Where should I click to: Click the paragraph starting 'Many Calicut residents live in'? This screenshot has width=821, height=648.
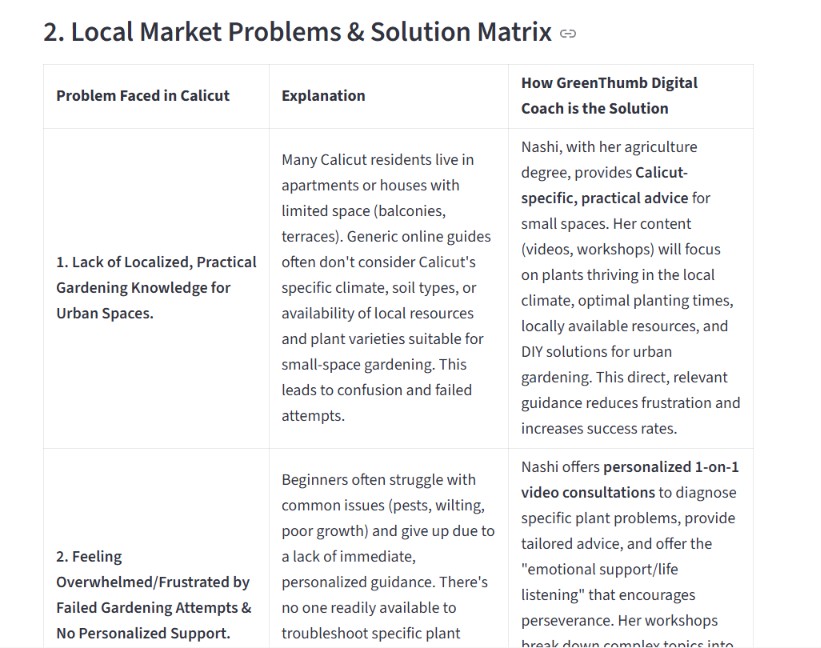pyautogui.click(x=386, y=287)
